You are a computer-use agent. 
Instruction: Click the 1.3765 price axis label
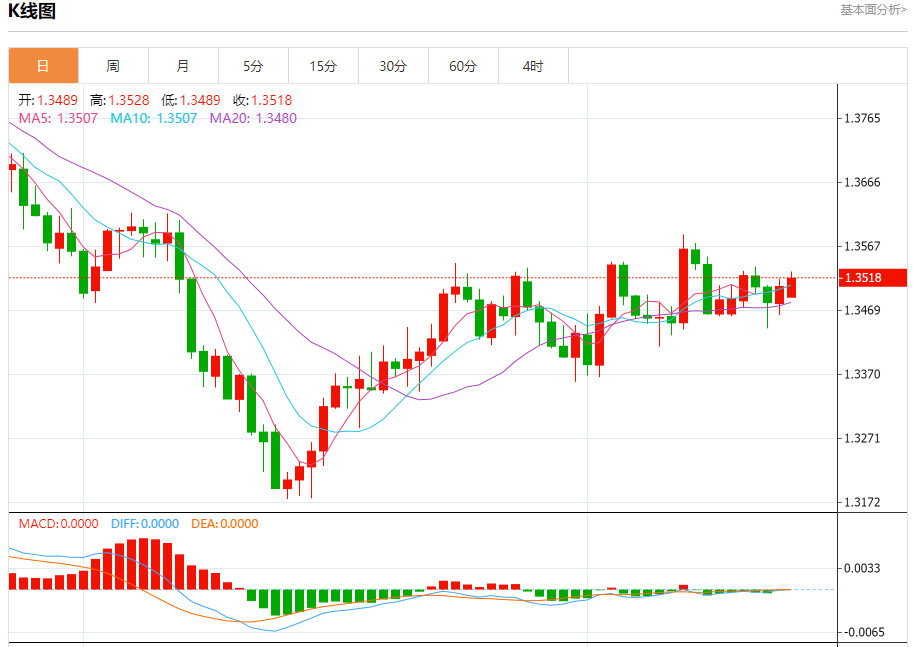(x=862, y=118)
